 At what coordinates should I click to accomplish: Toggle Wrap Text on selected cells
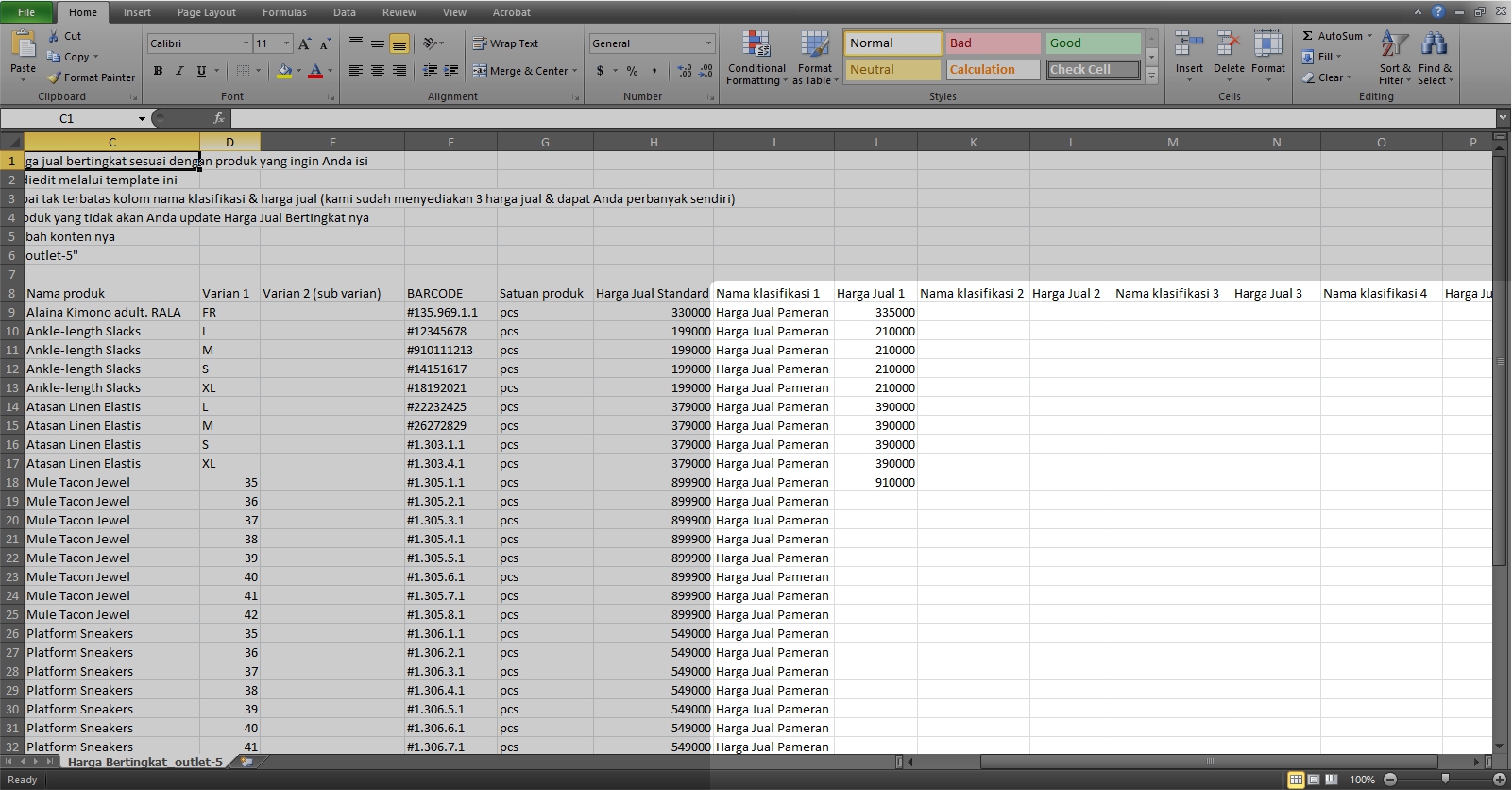[x=505, y=43]
